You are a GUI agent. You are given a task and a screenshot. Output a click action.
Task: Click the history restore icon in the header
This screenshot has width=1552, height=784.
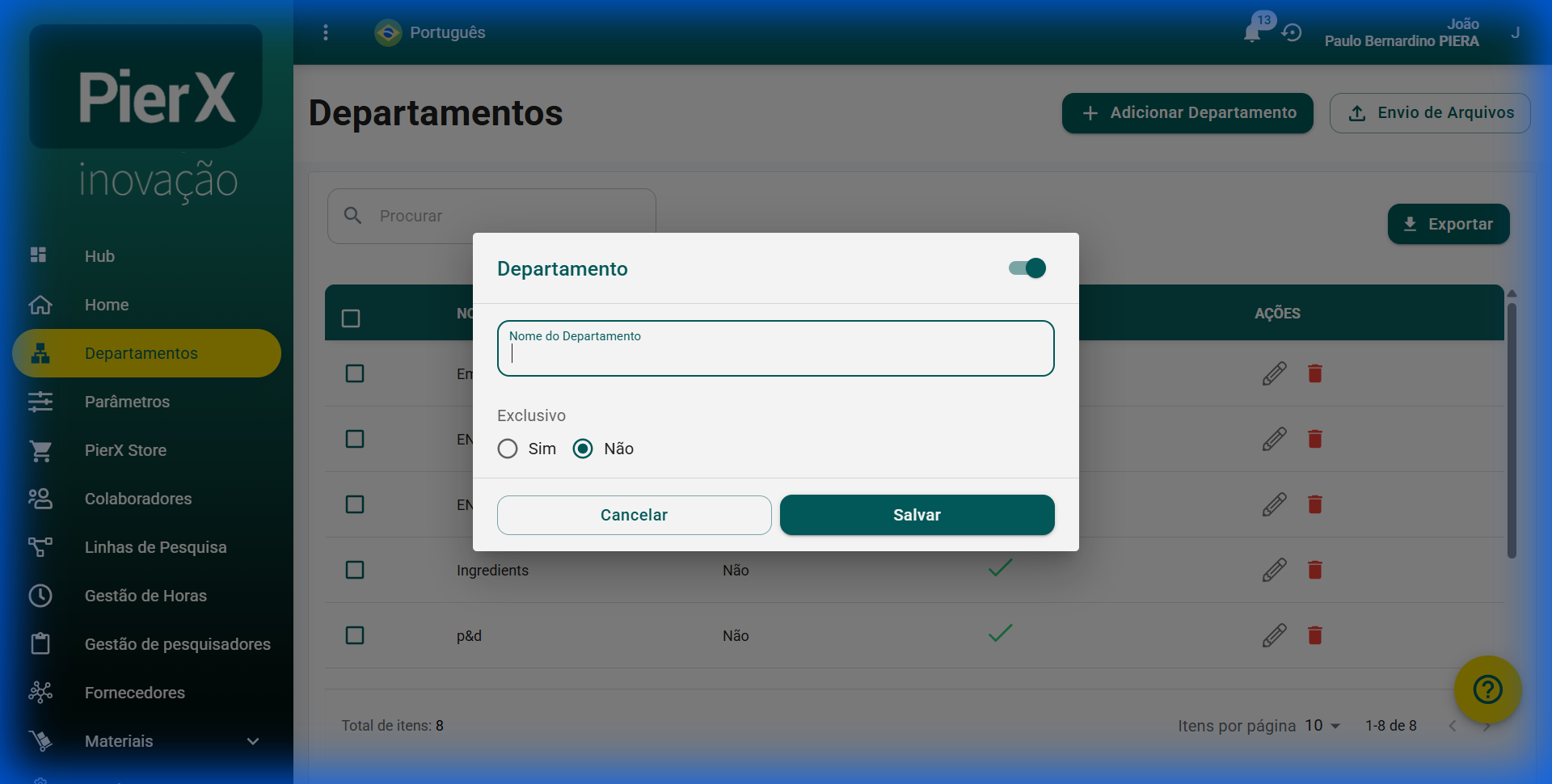click(1293, 32)
